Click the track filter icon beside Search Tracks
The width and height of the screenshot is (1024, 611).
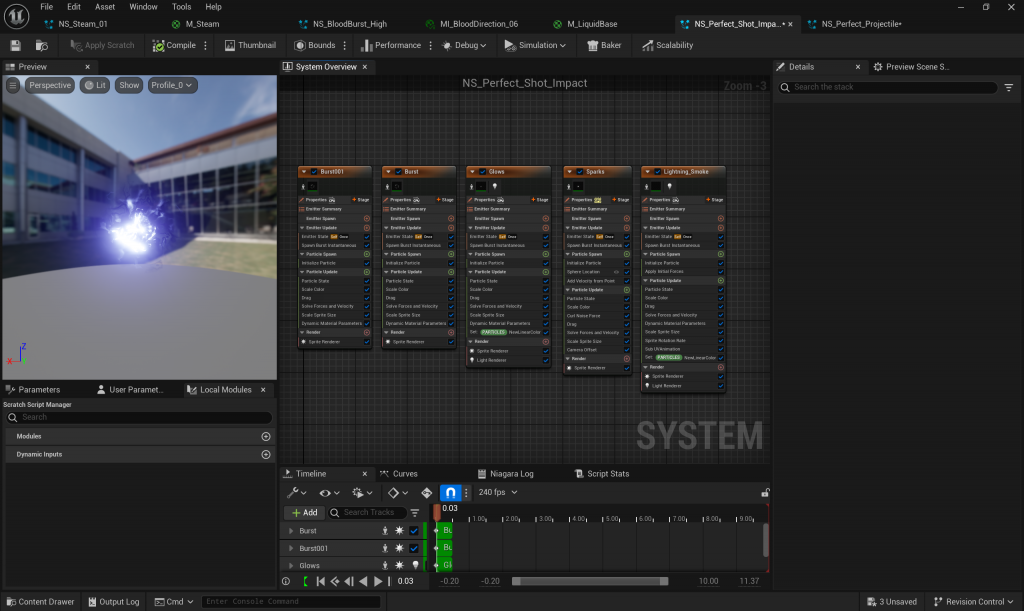415,513
